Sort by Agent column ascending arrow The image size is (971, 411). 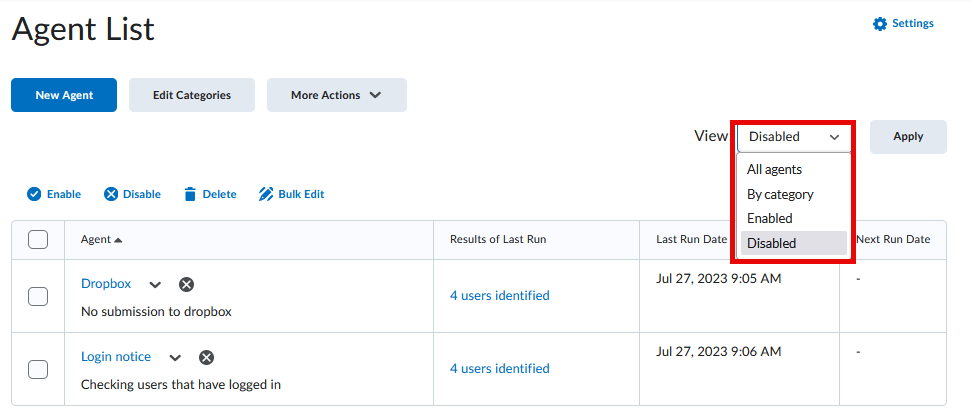119,240
